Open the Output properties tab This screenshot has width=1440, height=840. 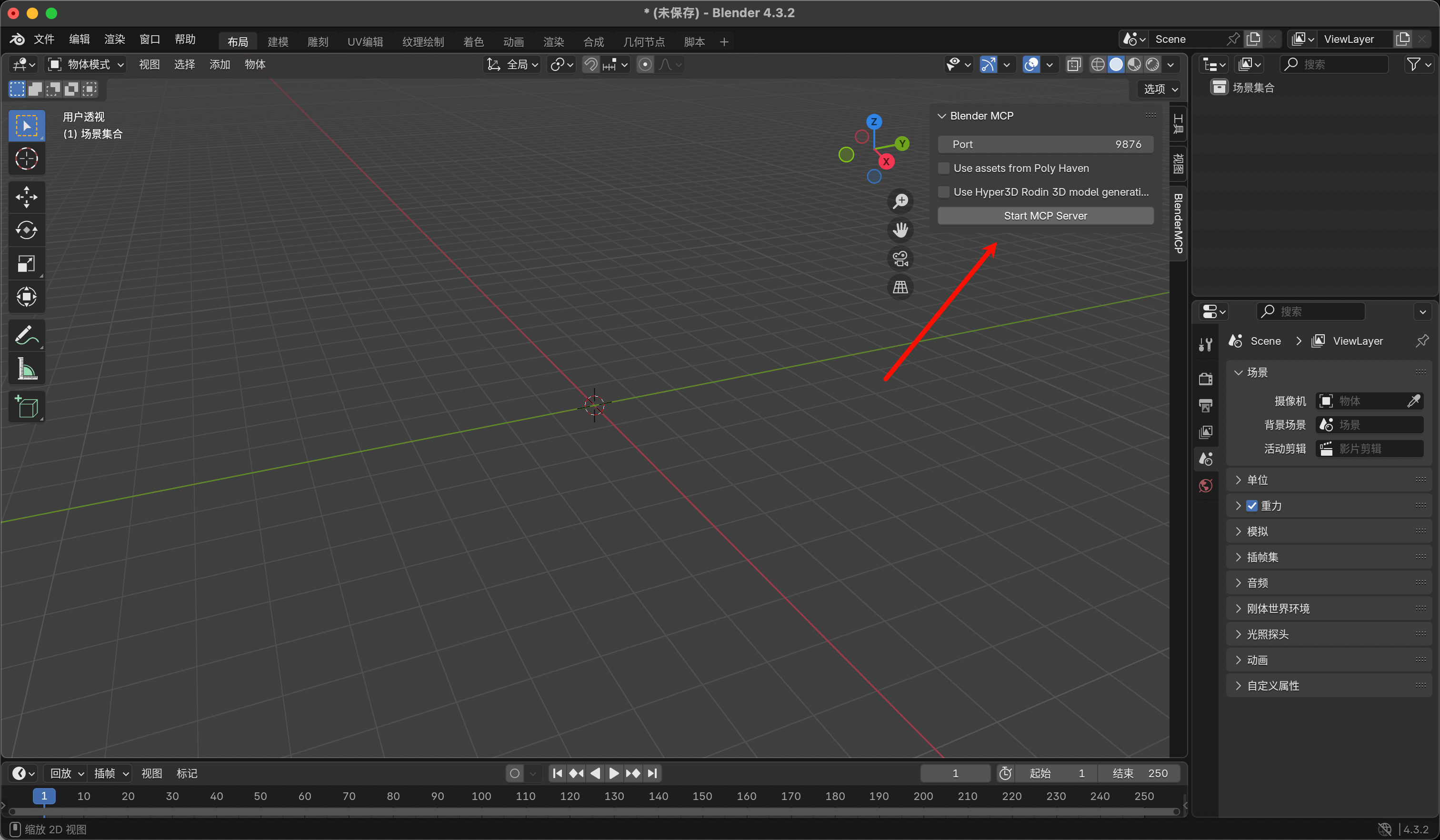[x=1206, y=405]
